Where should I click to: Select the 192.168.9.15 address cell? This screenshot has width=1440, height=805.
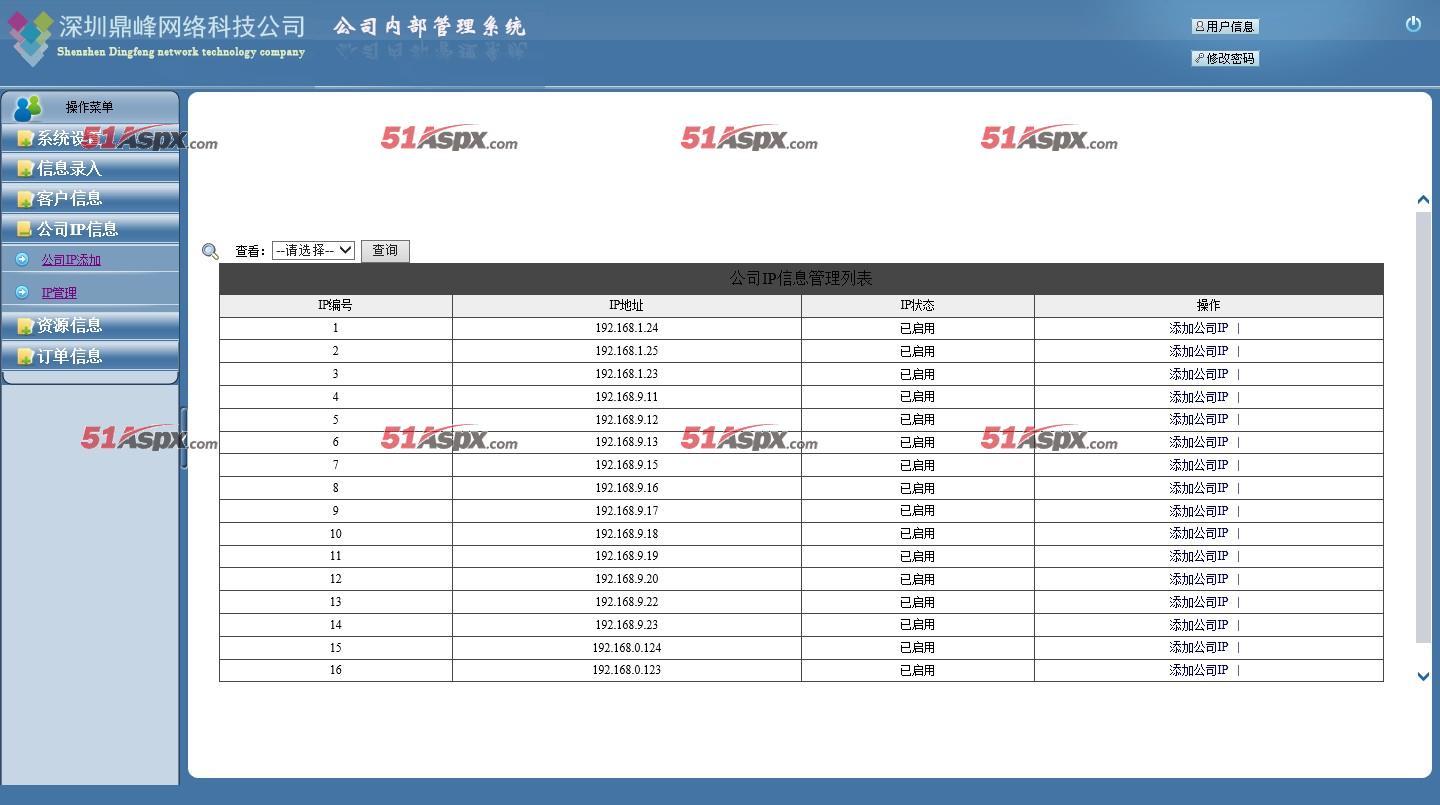pos(627,465)
